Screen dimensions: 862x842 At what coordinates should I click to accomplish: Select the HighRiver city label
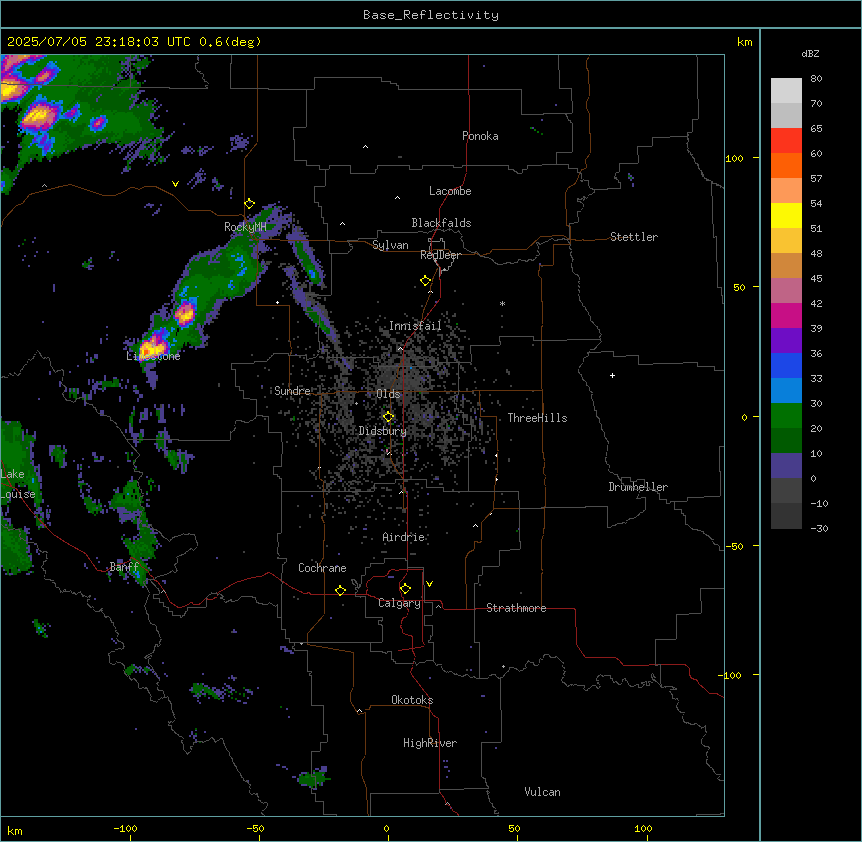pyautogui.click(x=430, y=743)
